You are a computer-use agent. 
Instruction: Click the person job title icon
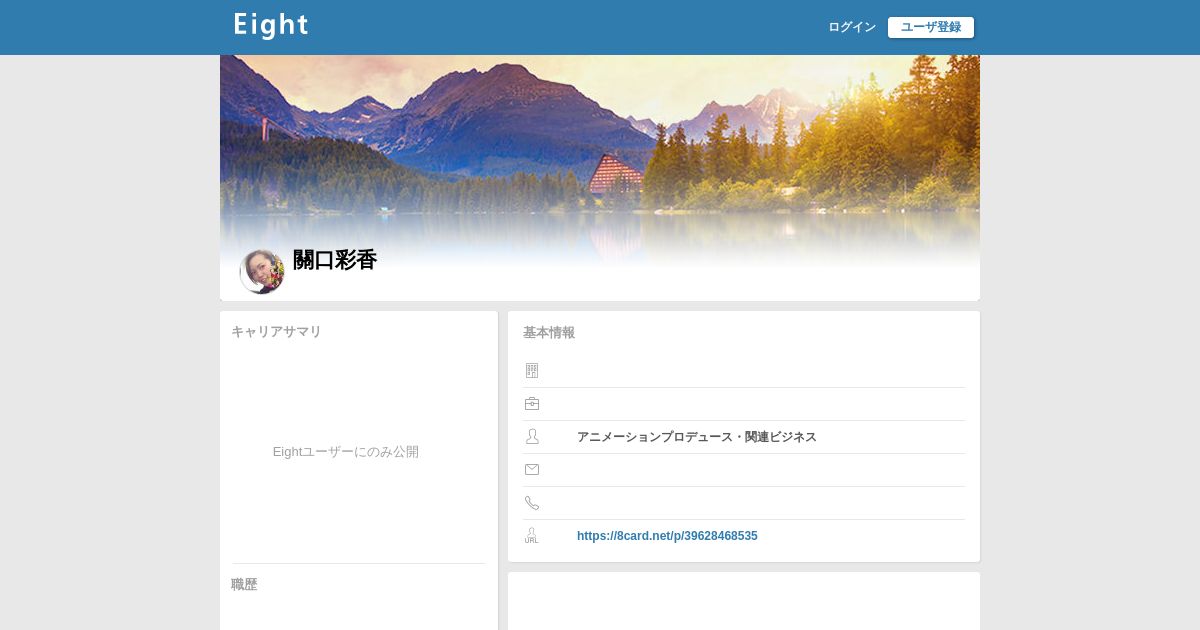532,437
